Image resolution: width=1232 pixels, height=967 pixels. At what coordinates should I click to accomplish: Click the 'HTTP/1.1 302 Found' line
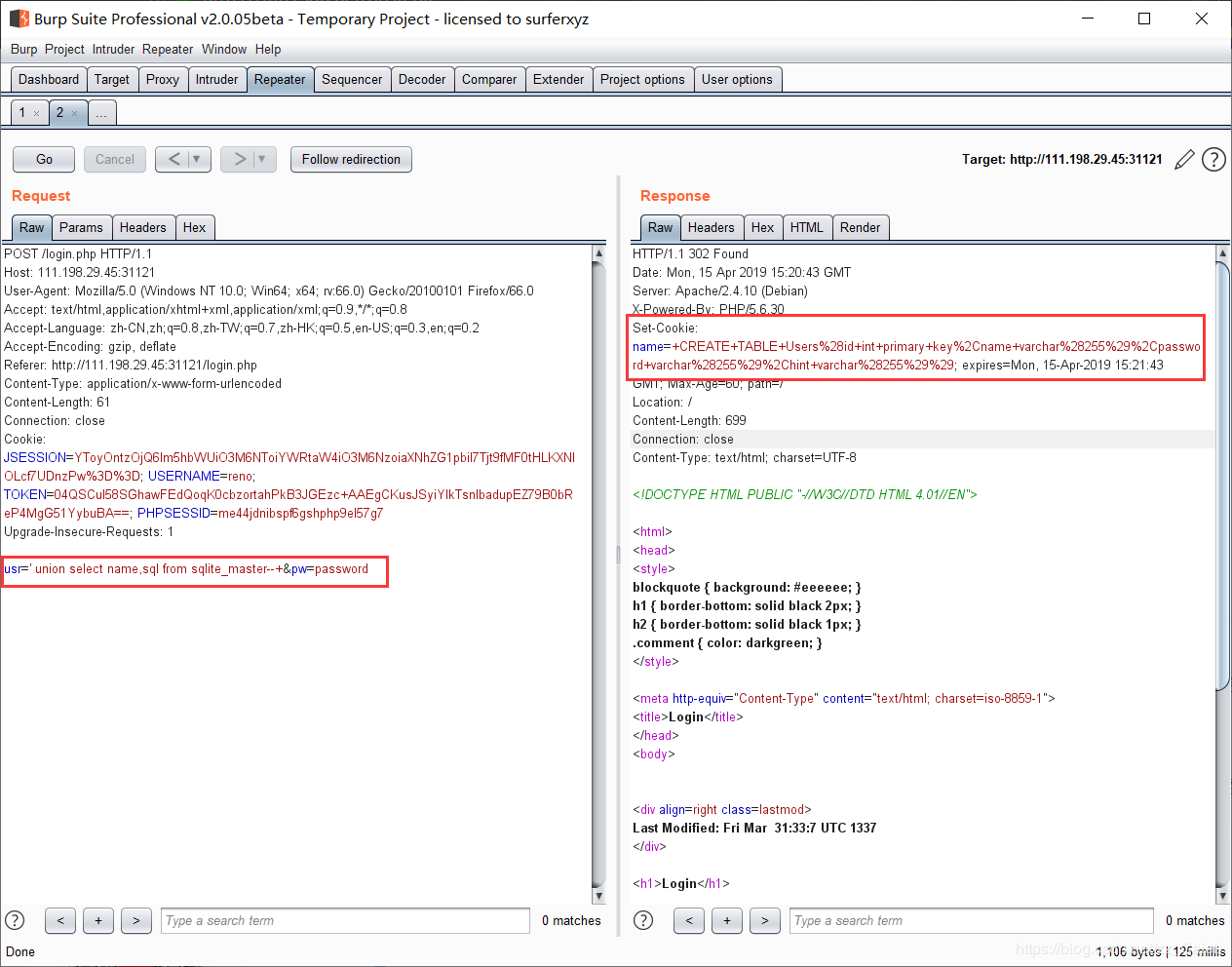coord(690,253)
